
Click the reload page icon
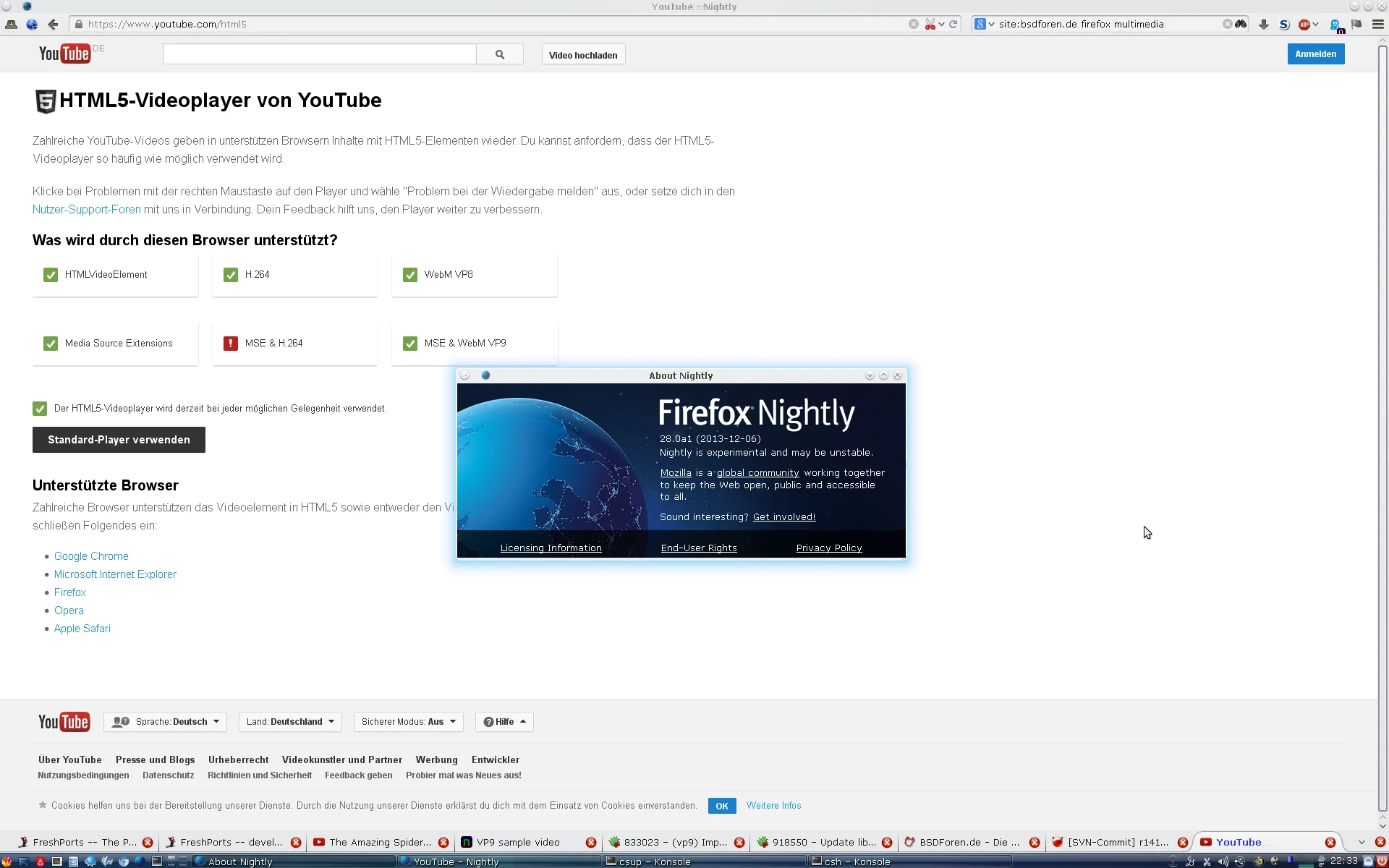[953, 24]
